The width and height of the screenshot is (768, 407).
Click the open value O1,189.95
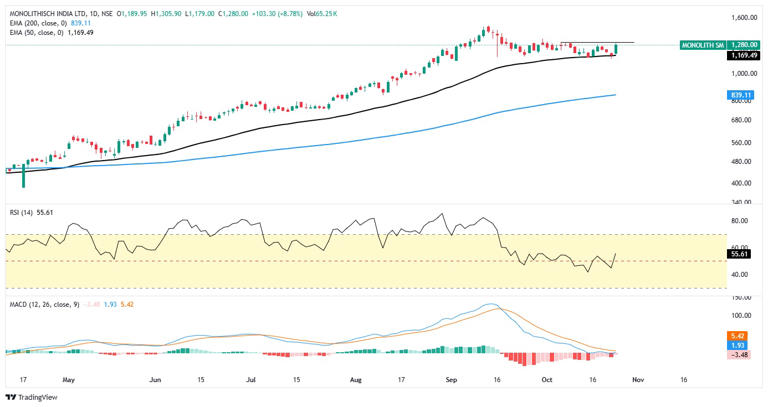click(x=132, y=14)
